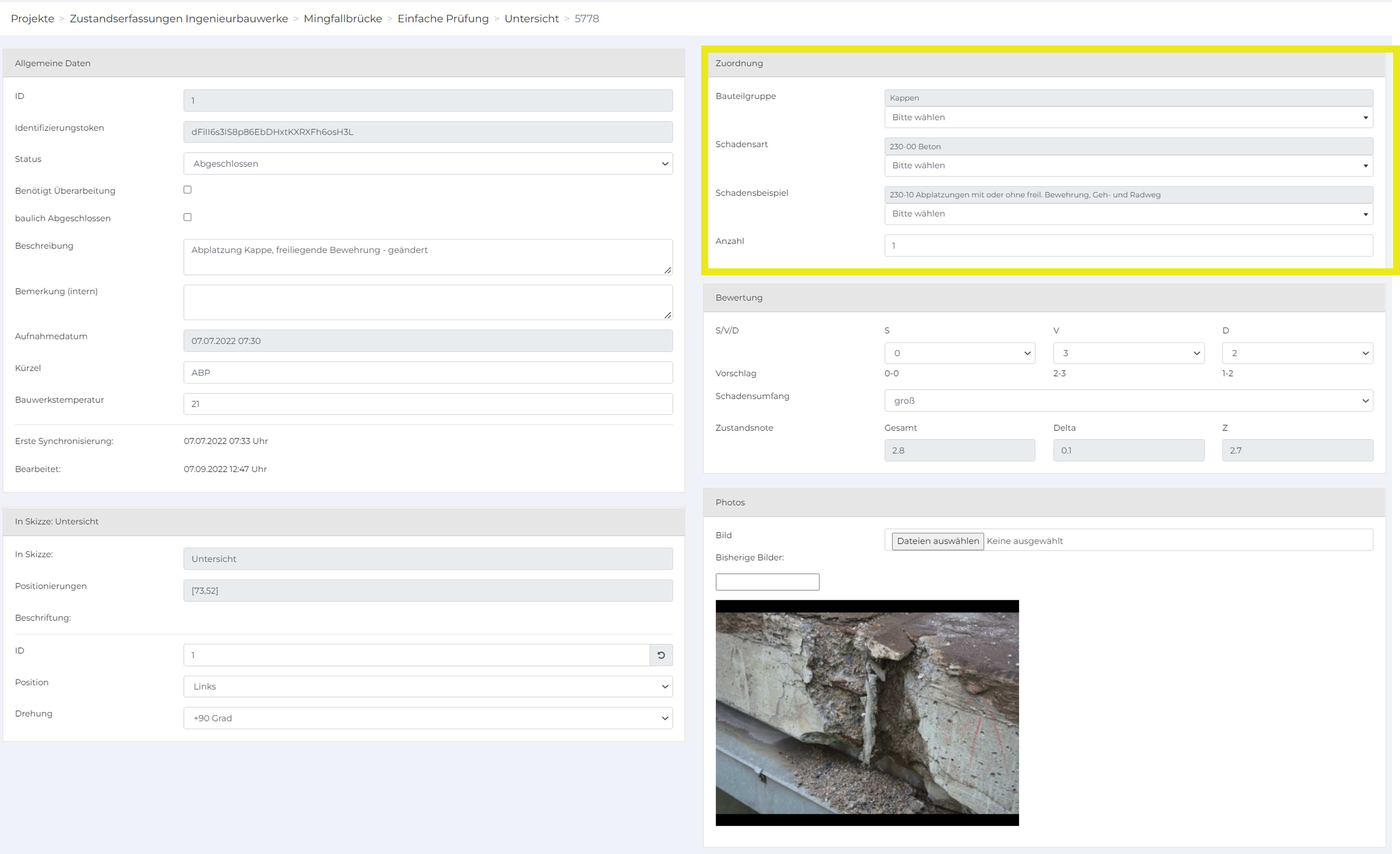
Task: Click the damaged concrete photo thumbnail
Action: pyautogui.click(x=867, y=713)
